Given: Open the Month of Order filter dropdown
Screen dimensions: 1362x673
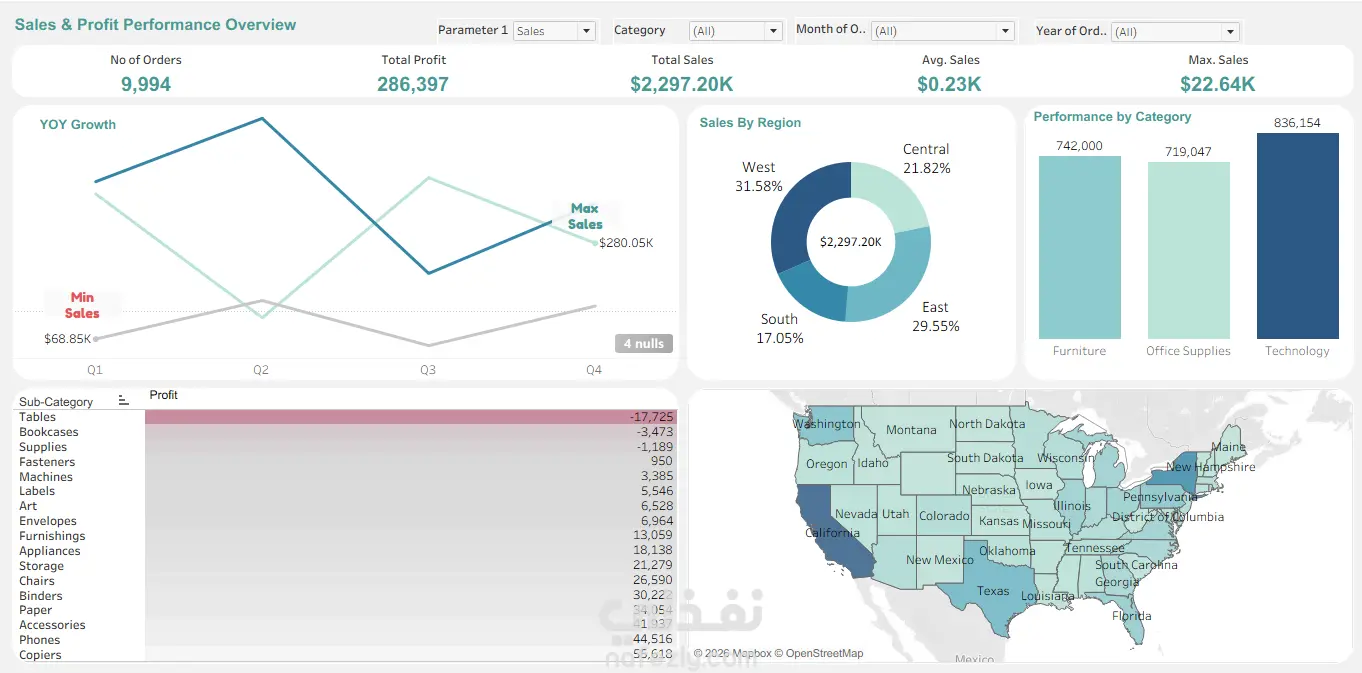Looking at the screenshot, I should (x=942, y=31).
